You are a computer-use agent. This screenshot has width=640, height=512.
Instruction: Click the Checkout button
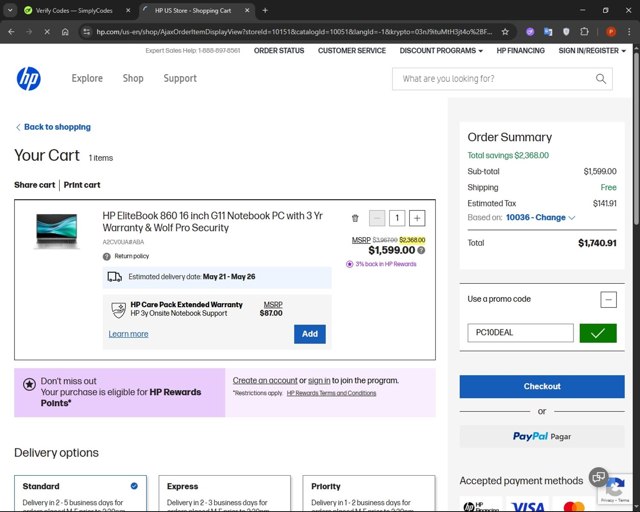tap(542, 387)
